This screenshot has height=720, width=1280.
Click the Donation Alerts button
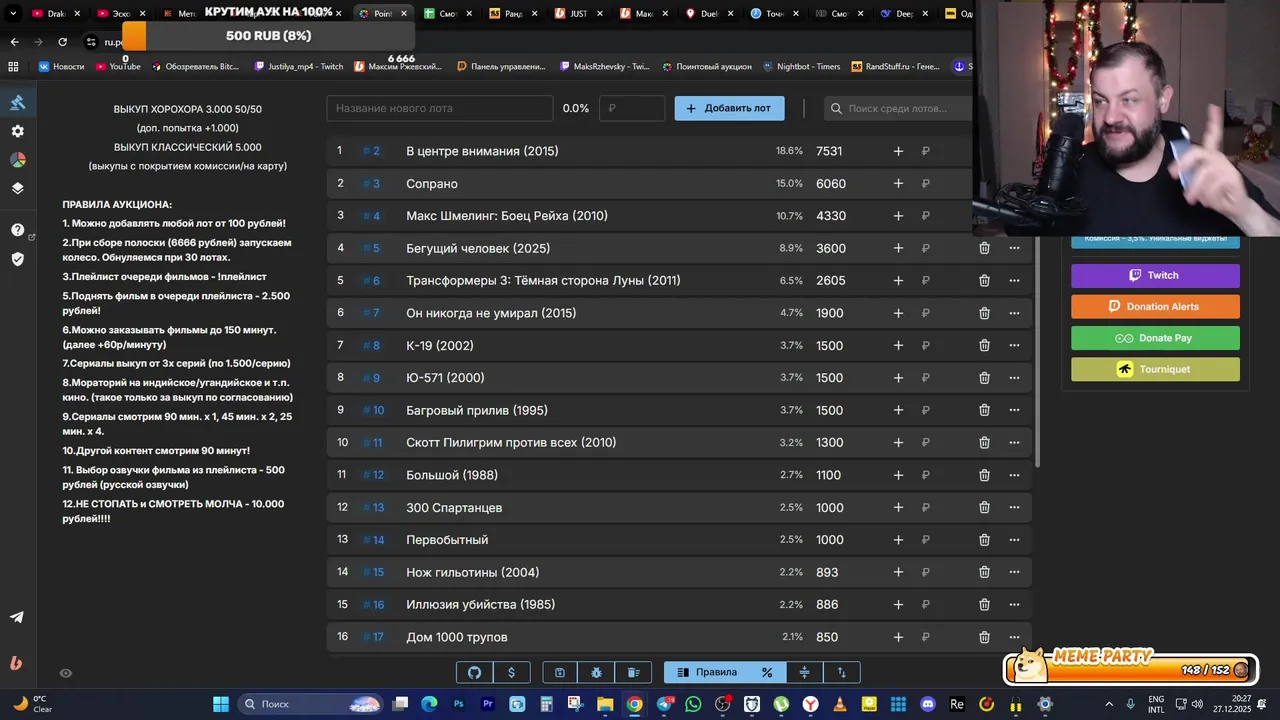pyautogui.click(x=1155, y=306)
